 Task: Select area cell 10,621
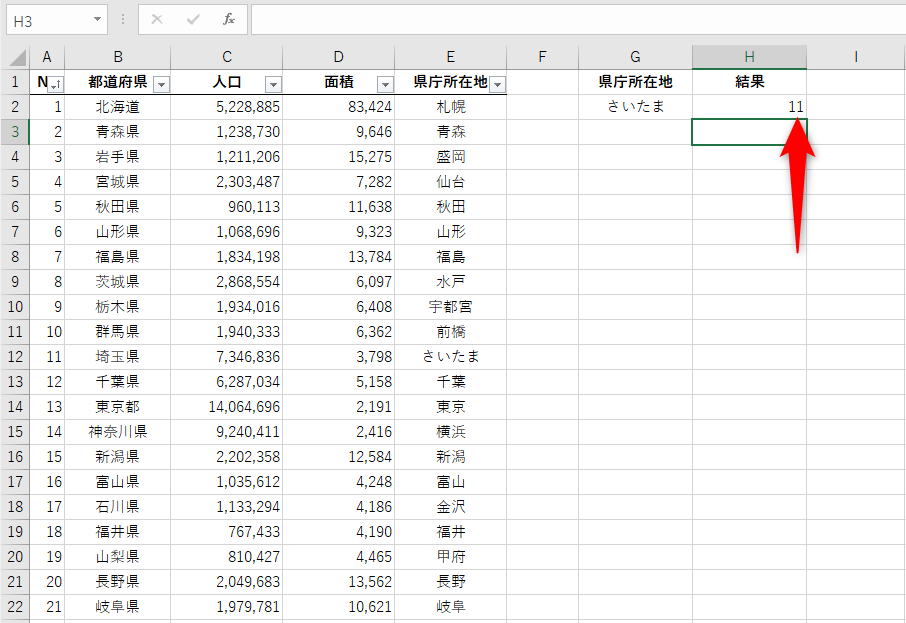[339, 606]
